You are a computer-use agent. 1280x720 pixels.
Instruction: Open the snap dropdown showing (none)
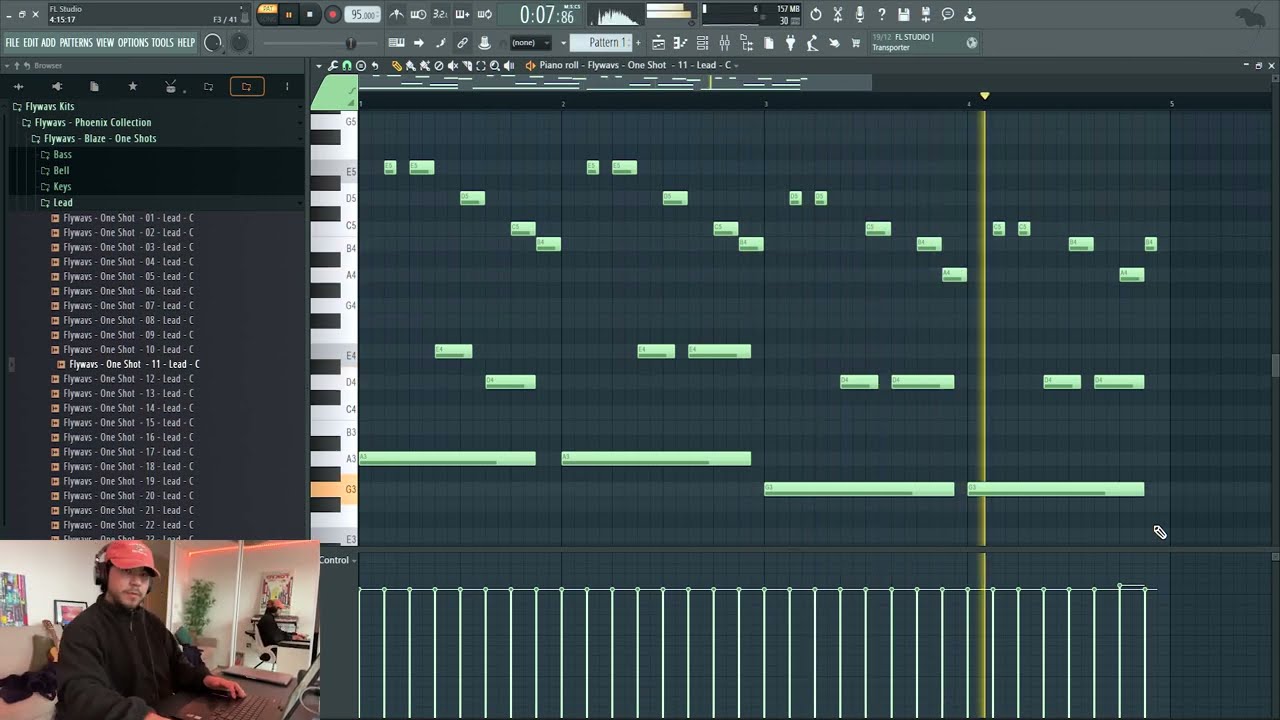(x=530, y=43)
